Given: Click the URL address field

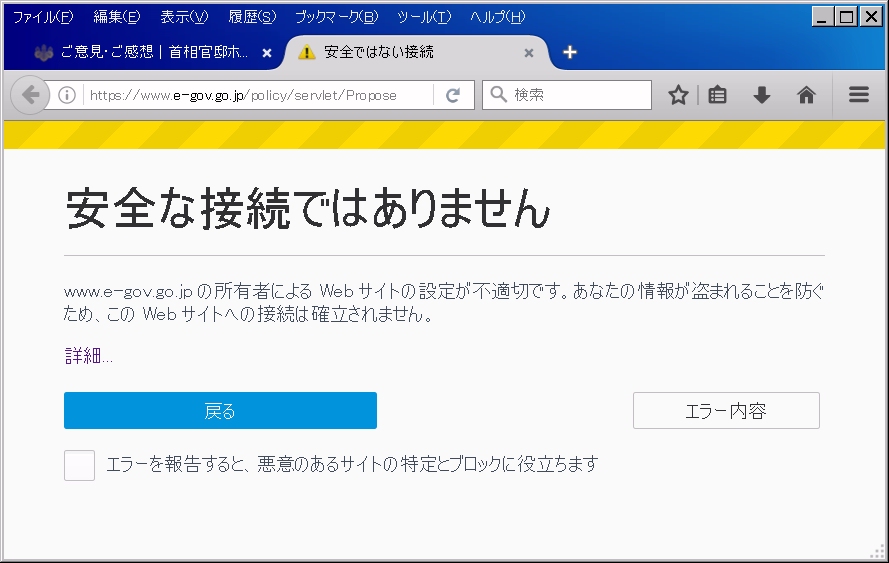Looking at the screenshot, I should pos(260,95).
